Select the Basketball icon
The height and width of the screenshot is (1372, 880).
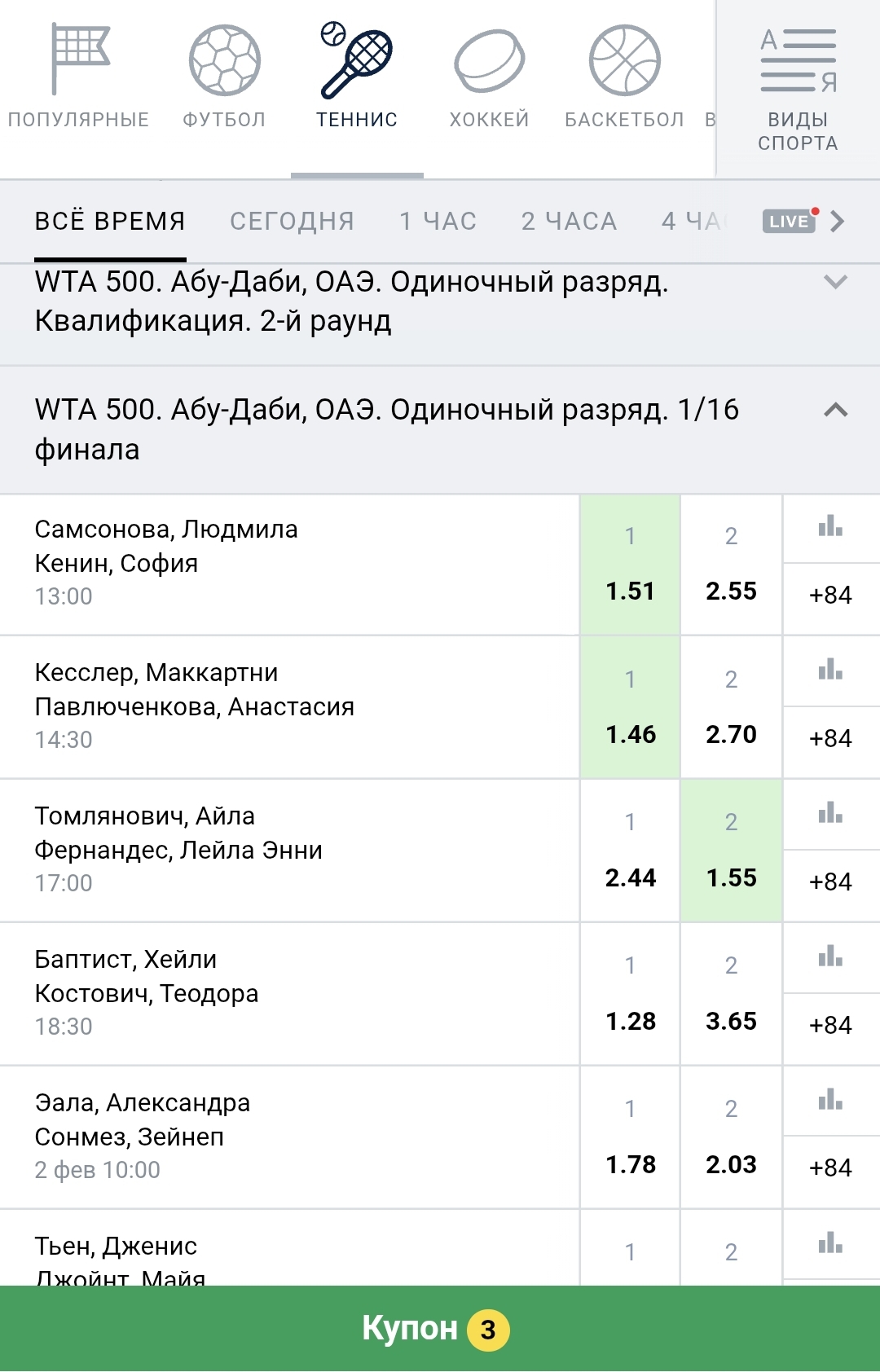(624, 61)
